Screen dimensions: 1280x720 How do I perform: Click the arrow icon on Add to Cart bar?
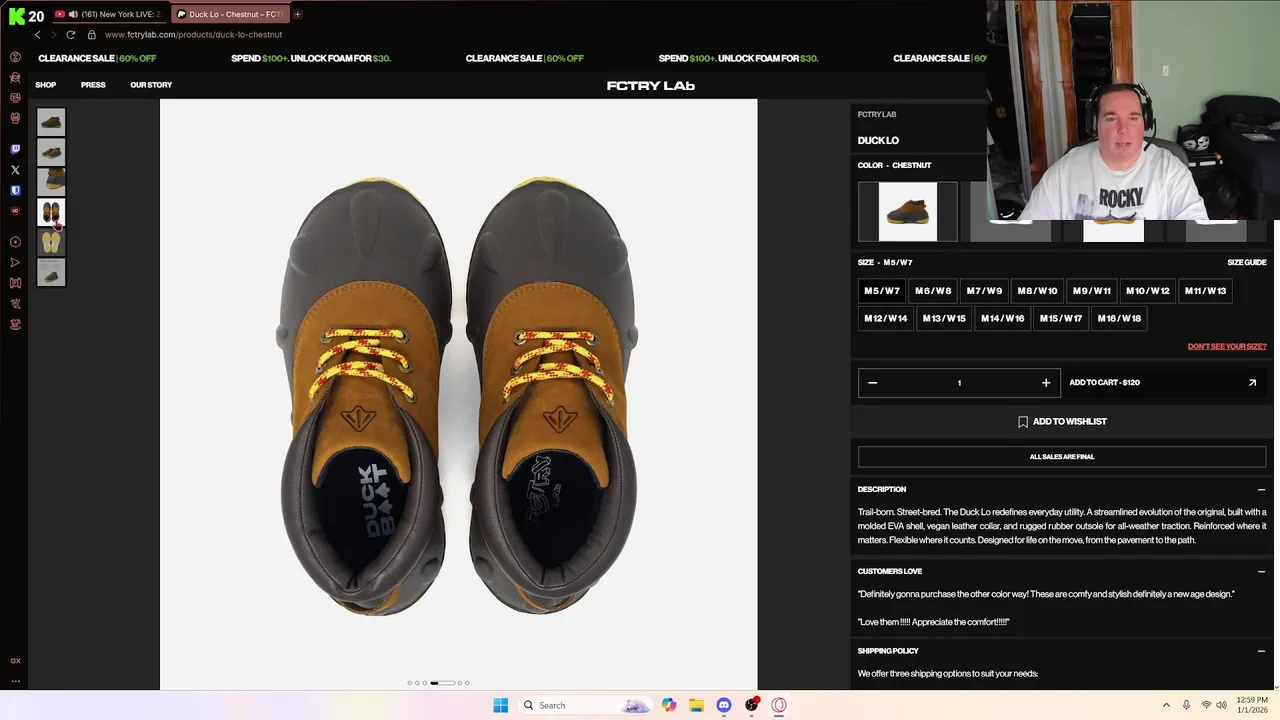click(x=1252, y=382)
